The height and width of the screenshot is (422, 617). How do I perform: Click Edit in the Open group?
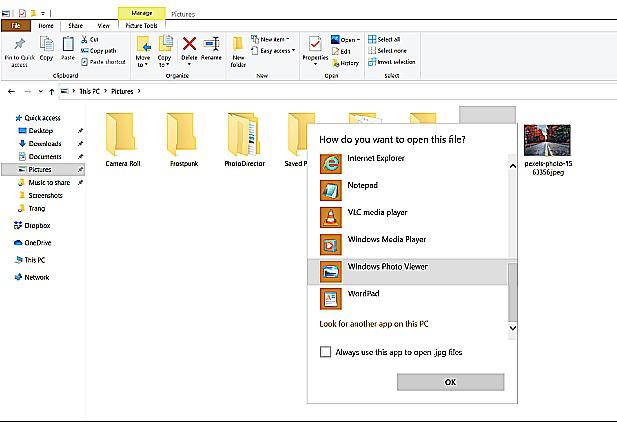(x=341, y=51)
